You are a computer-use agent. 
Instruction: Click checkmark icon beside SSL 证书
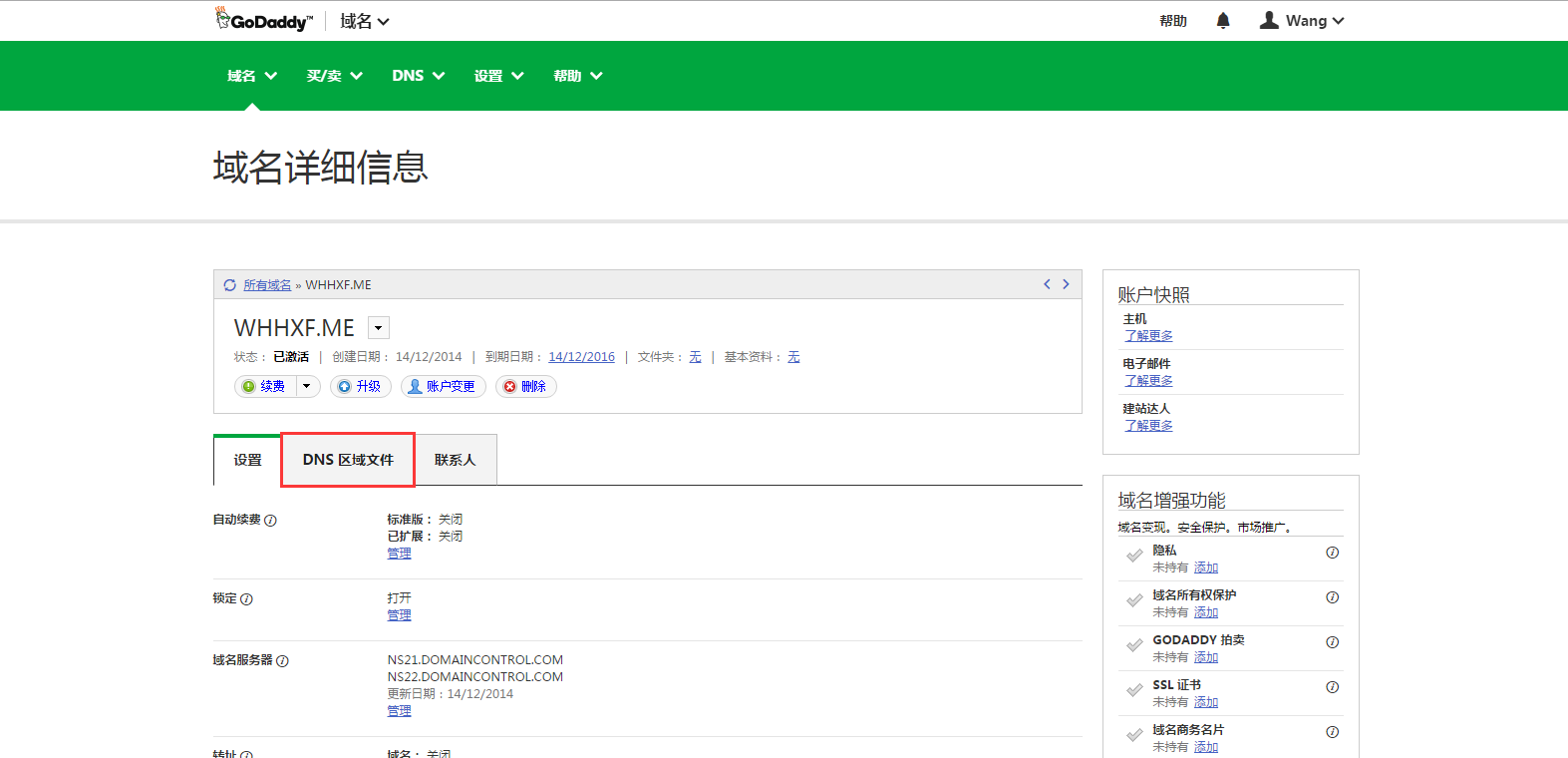coord(1134,690)
